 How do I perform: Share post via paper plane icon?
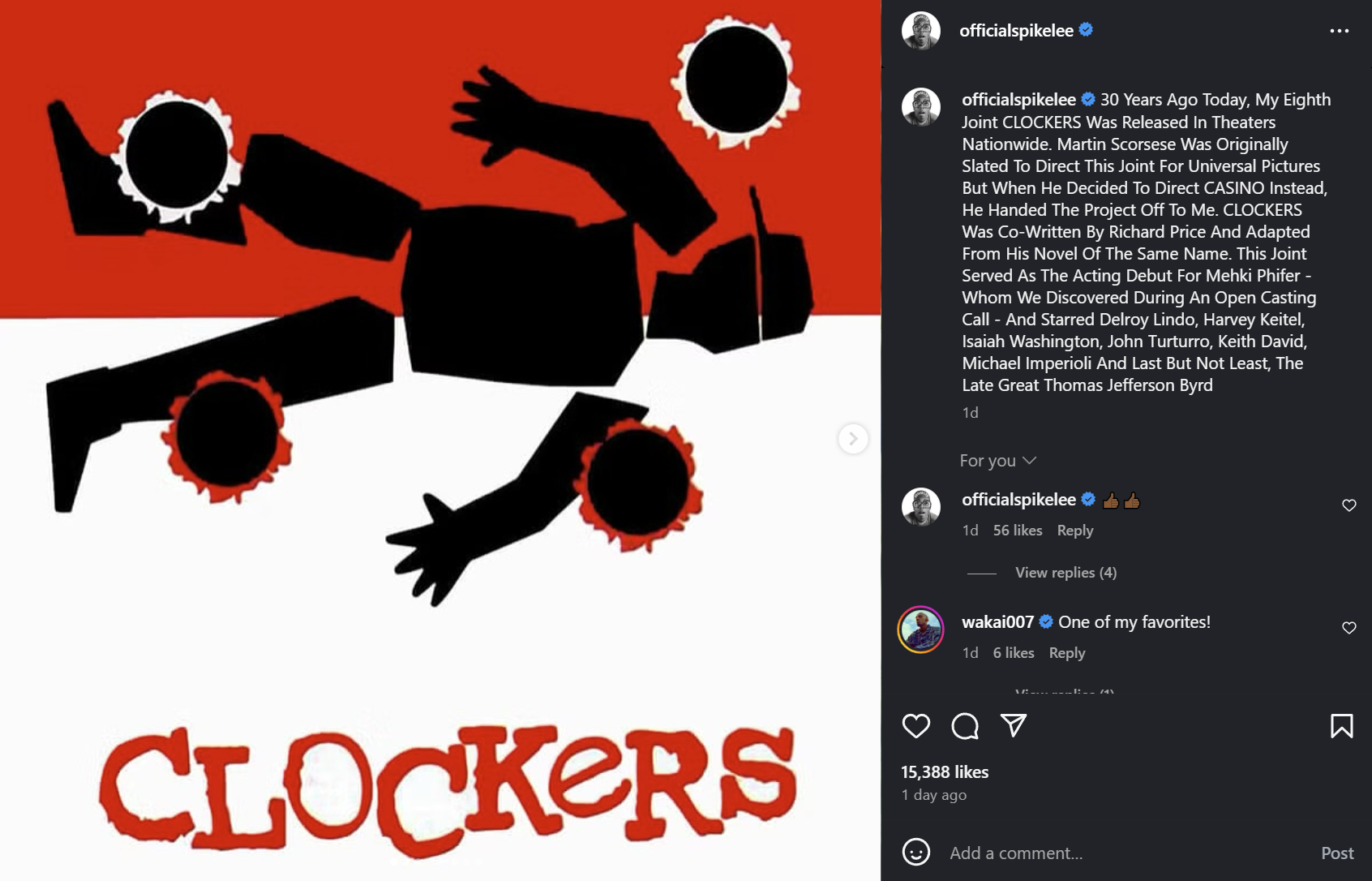(1014, 725)
